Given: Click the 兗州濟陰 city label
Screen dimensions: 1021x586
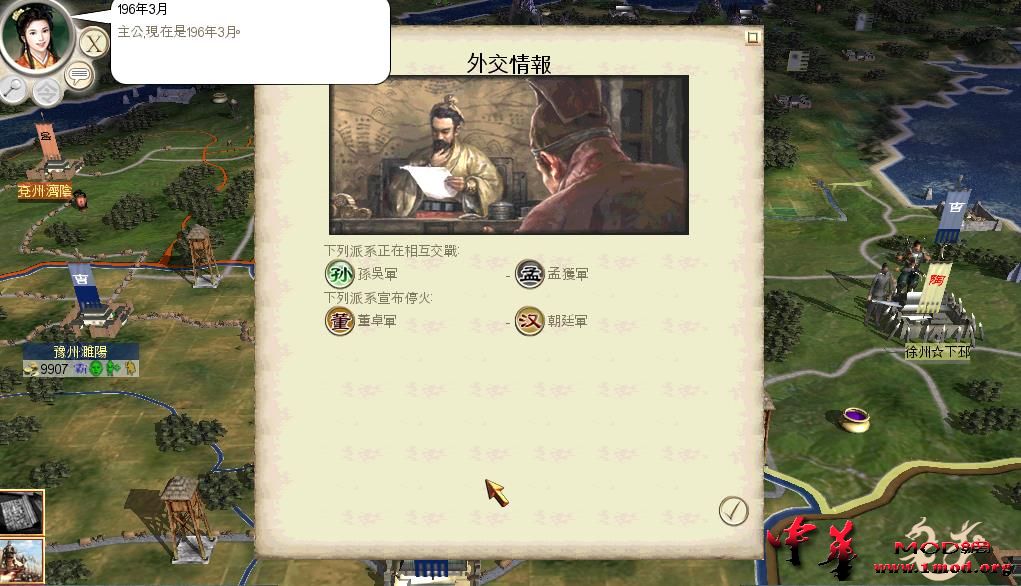Looking at the screenshot, I should point(44,191).
